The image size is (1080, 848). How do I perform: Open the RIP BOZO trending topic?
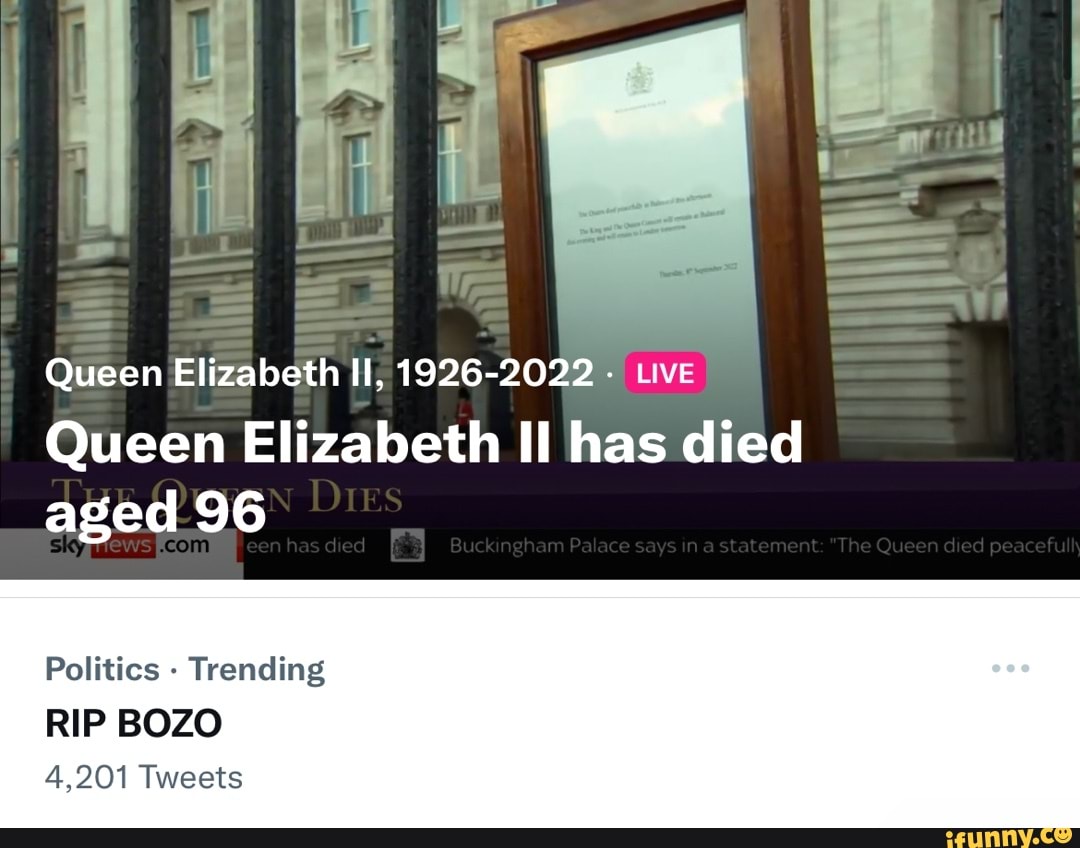(x=131, y=725)
